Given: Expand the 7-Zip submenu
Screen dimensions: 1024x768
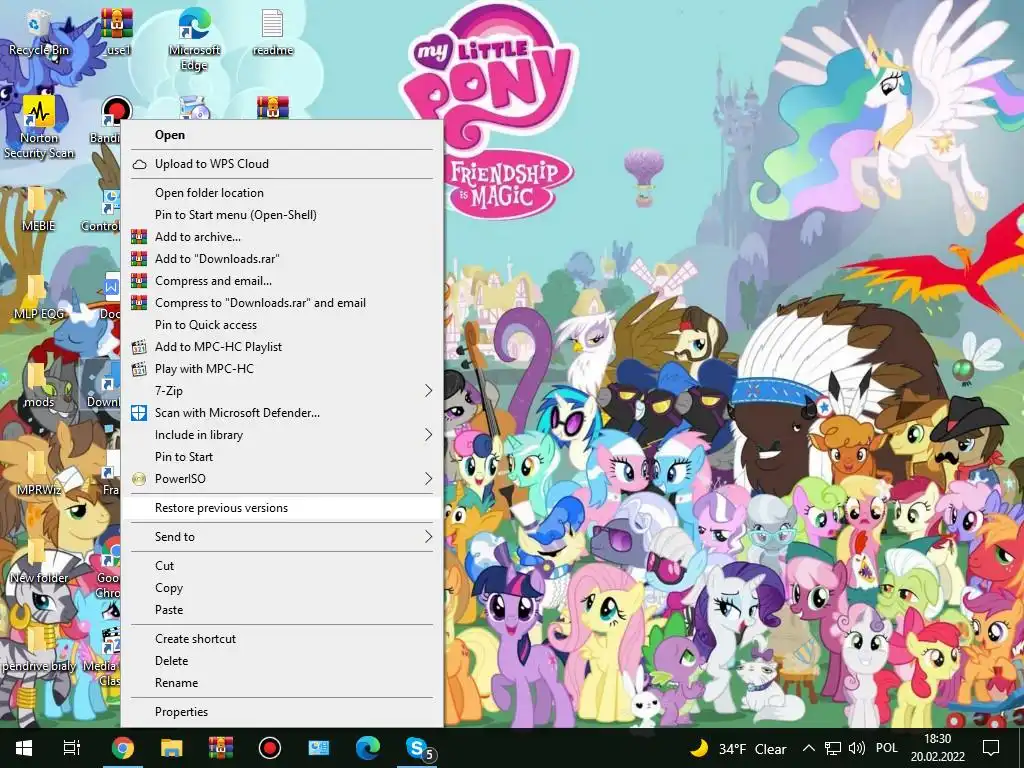Looking at the screenshot, I should (282, 391).
